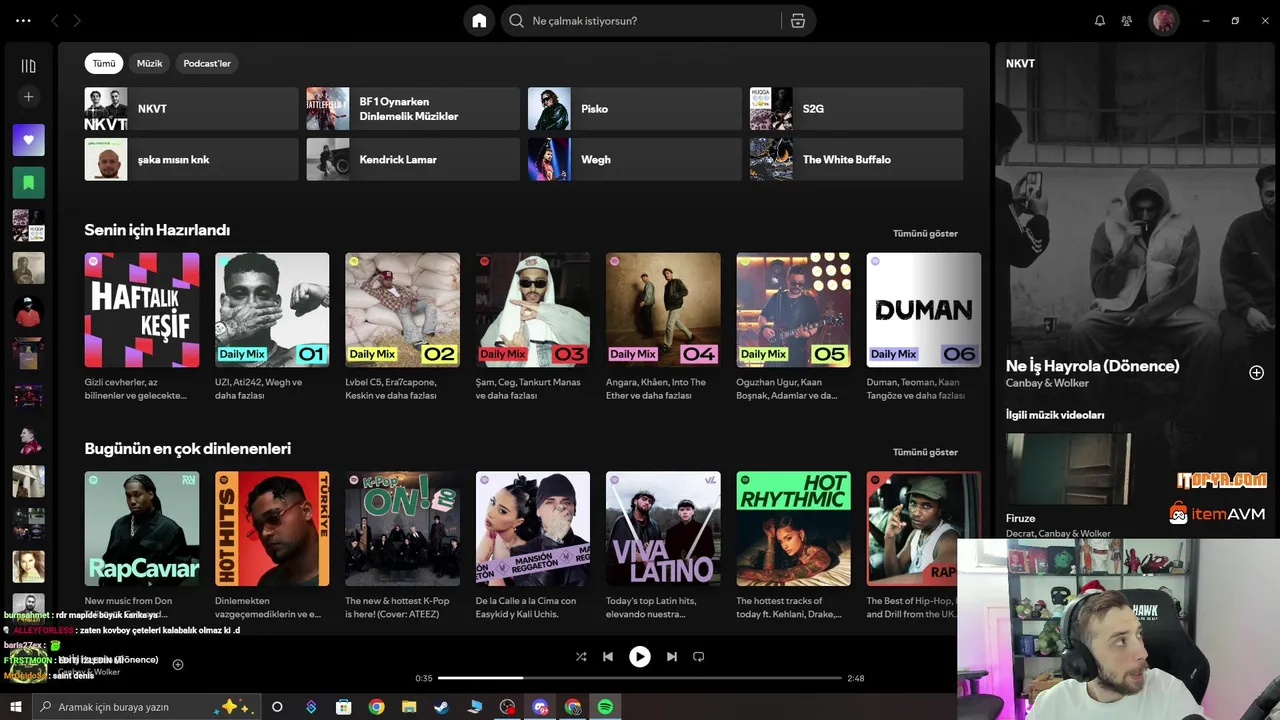Screen dimensions: 1280x720
Task: Open şaka mısın knk tile
Action: tap(191, 159)
